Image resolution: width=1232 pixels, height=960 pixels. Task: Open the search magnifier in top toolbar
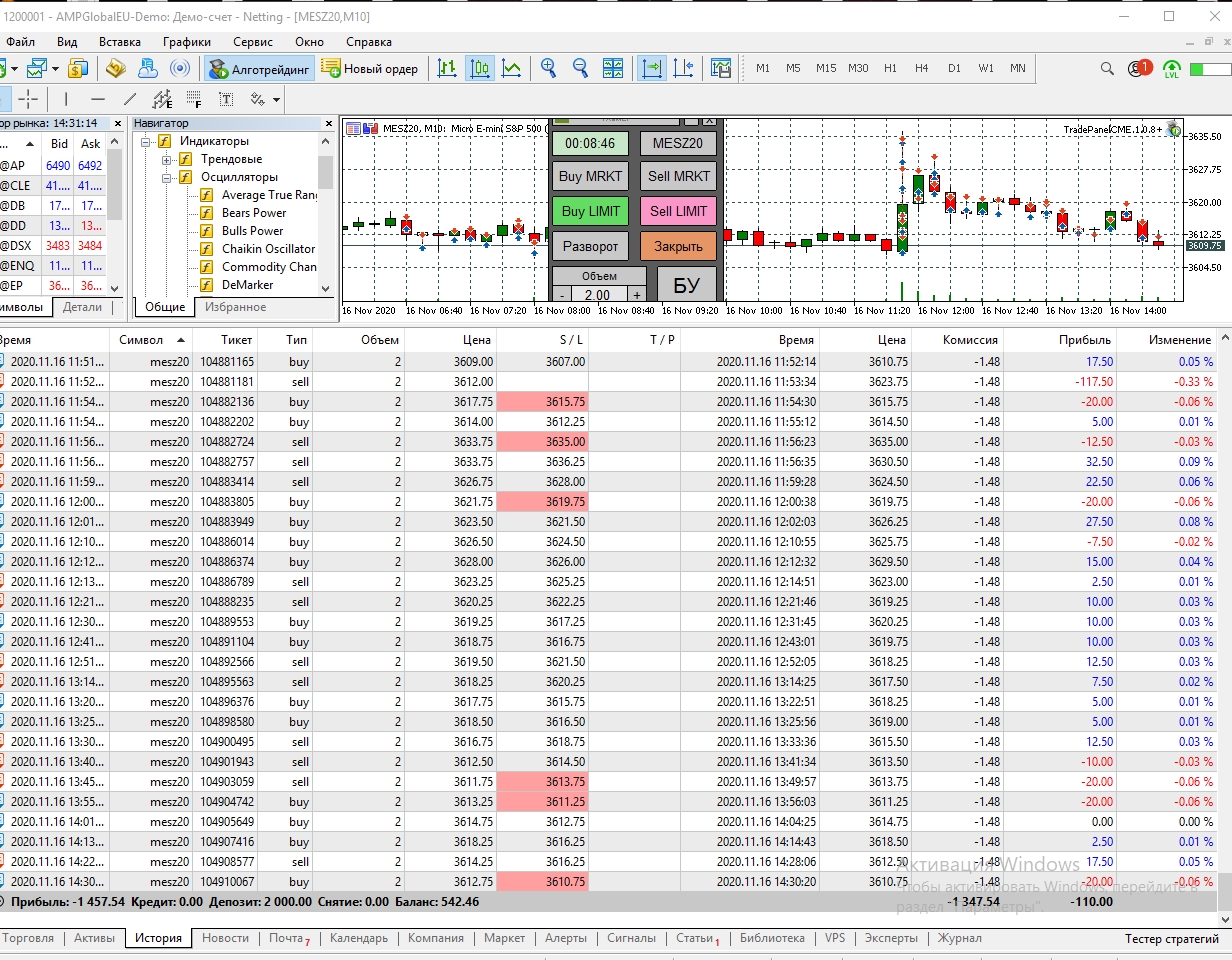click(1107, 69)
